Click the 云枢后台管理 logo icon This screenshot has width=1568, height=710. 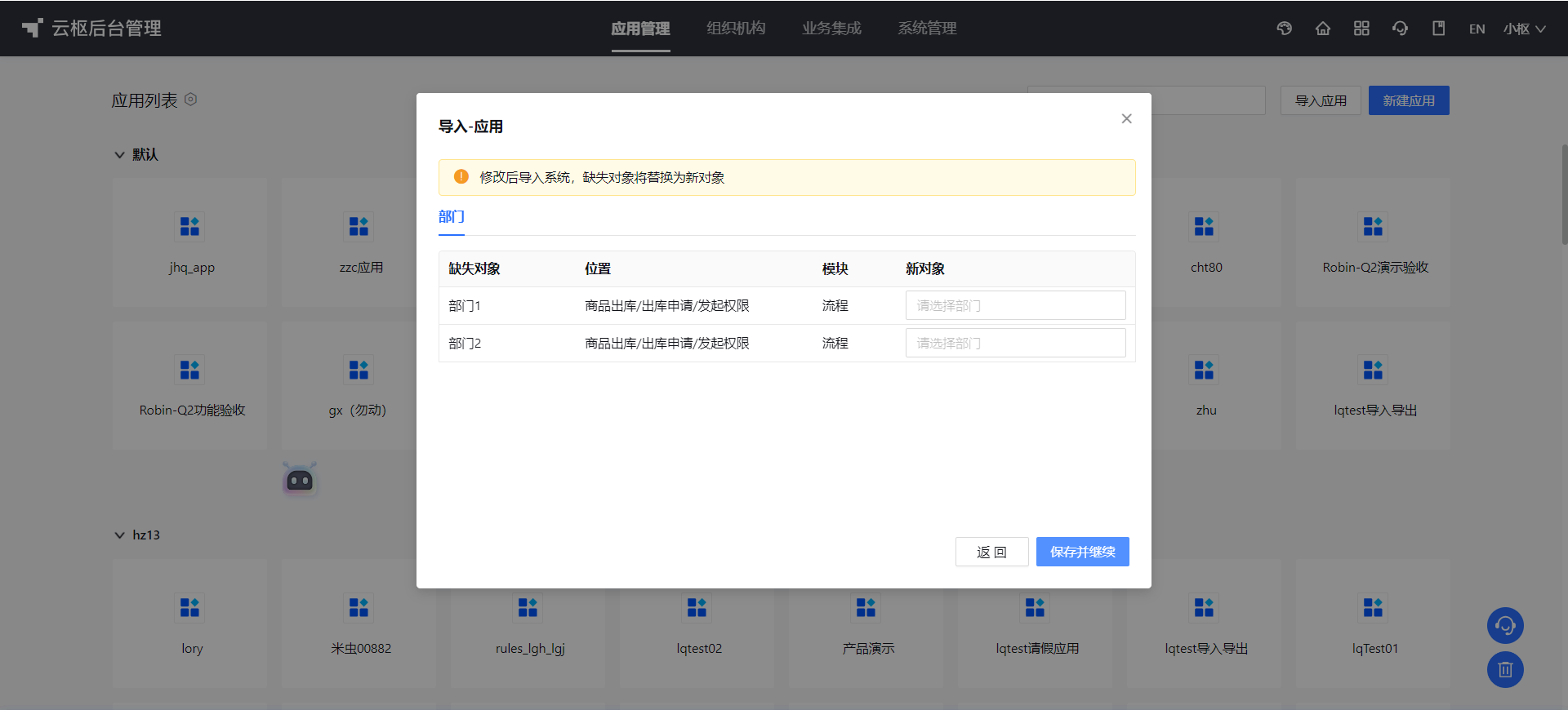(x=32, y=29)
